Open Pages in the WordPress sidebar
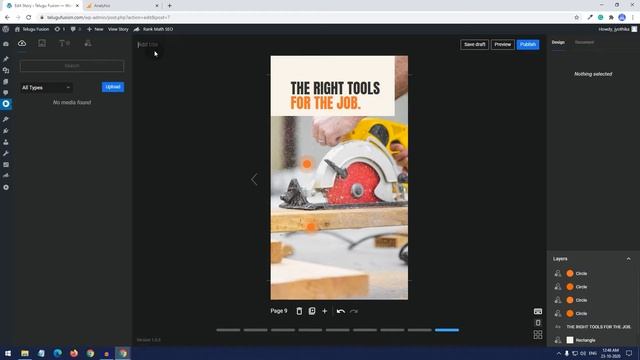Image resolution: width=640 pixels, height=360 pixels. tap(6, 82)
